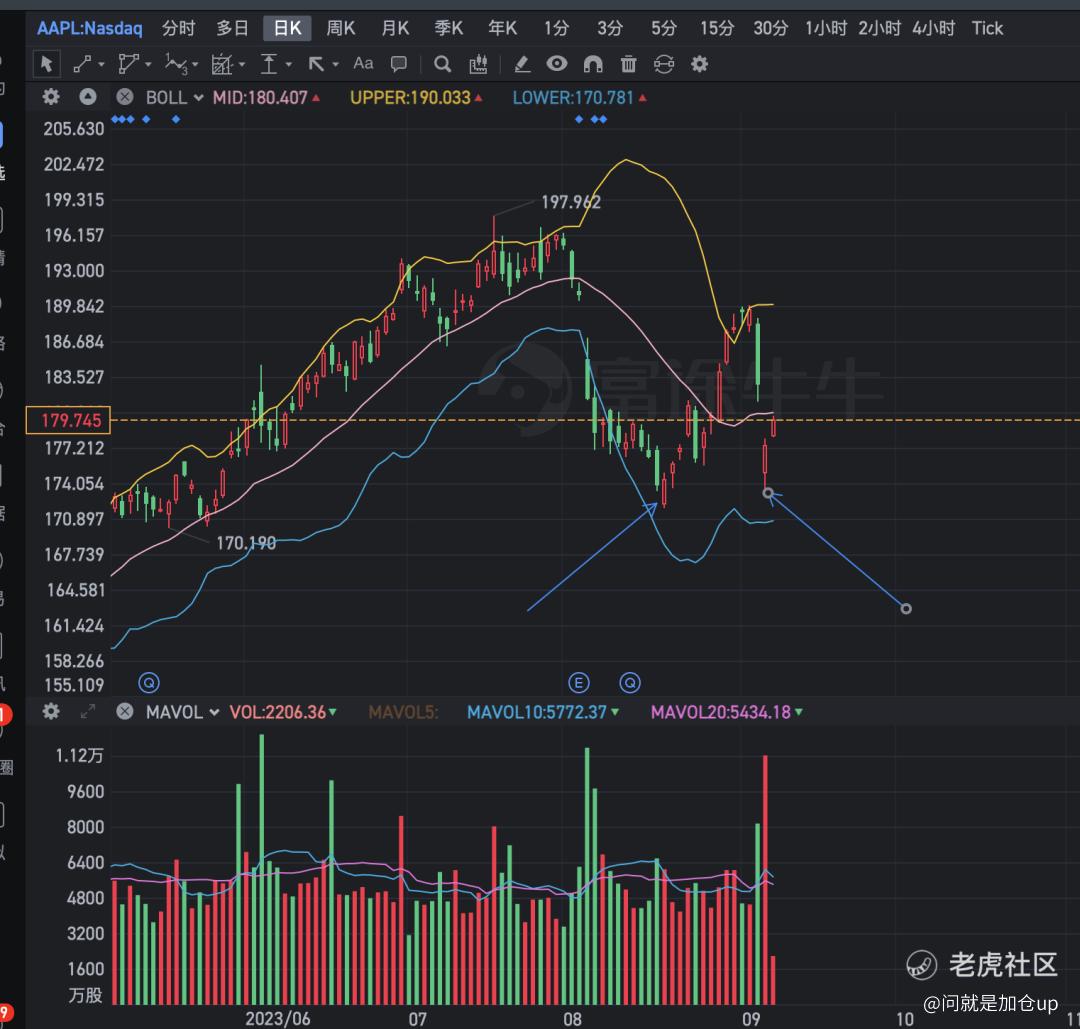Open polygon tool options dropdown arrow
Screen dimensions: 1080x1029
[x=147, y=65]
